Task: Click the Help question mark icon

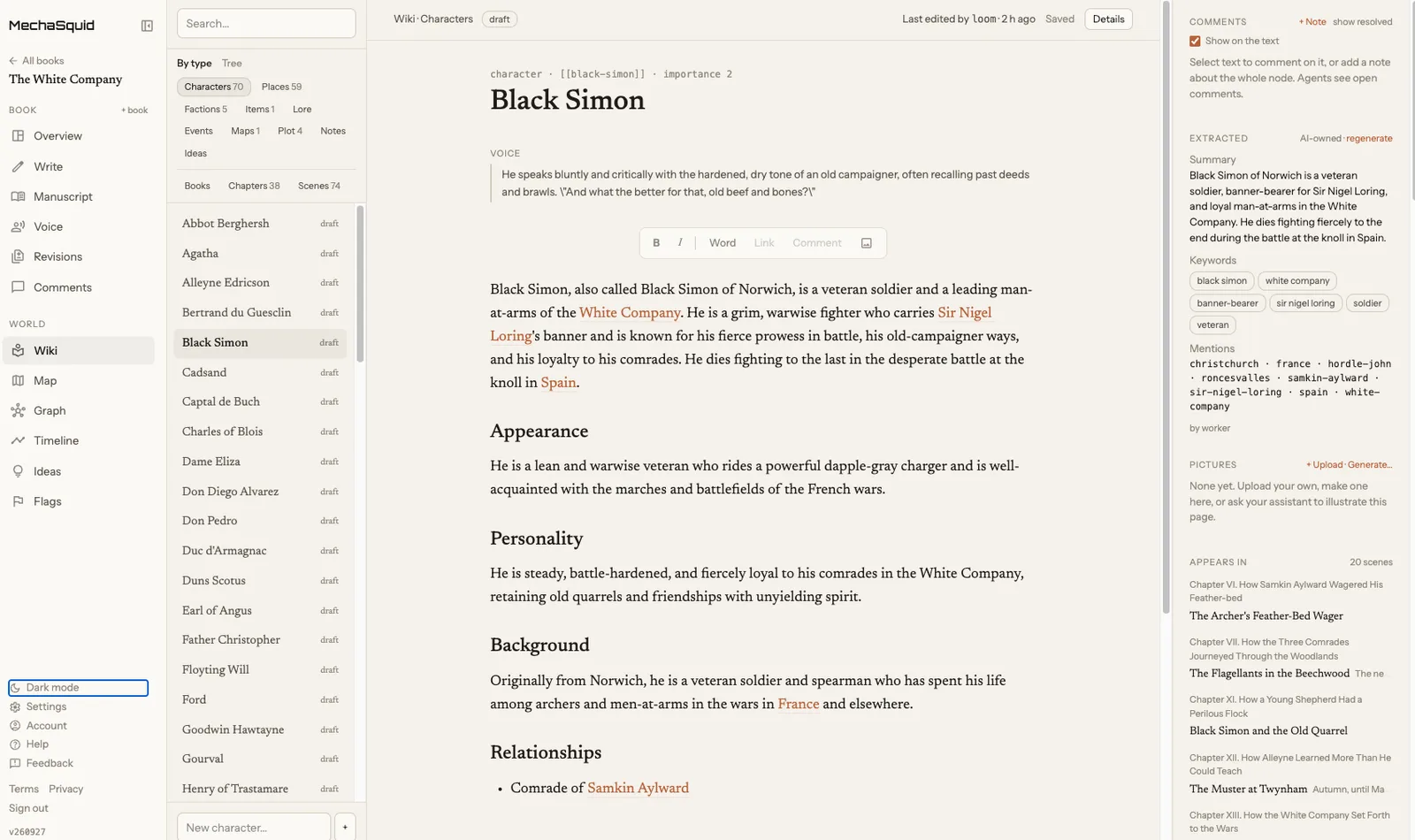Action: pyautogui.click(x=15, y=745)
